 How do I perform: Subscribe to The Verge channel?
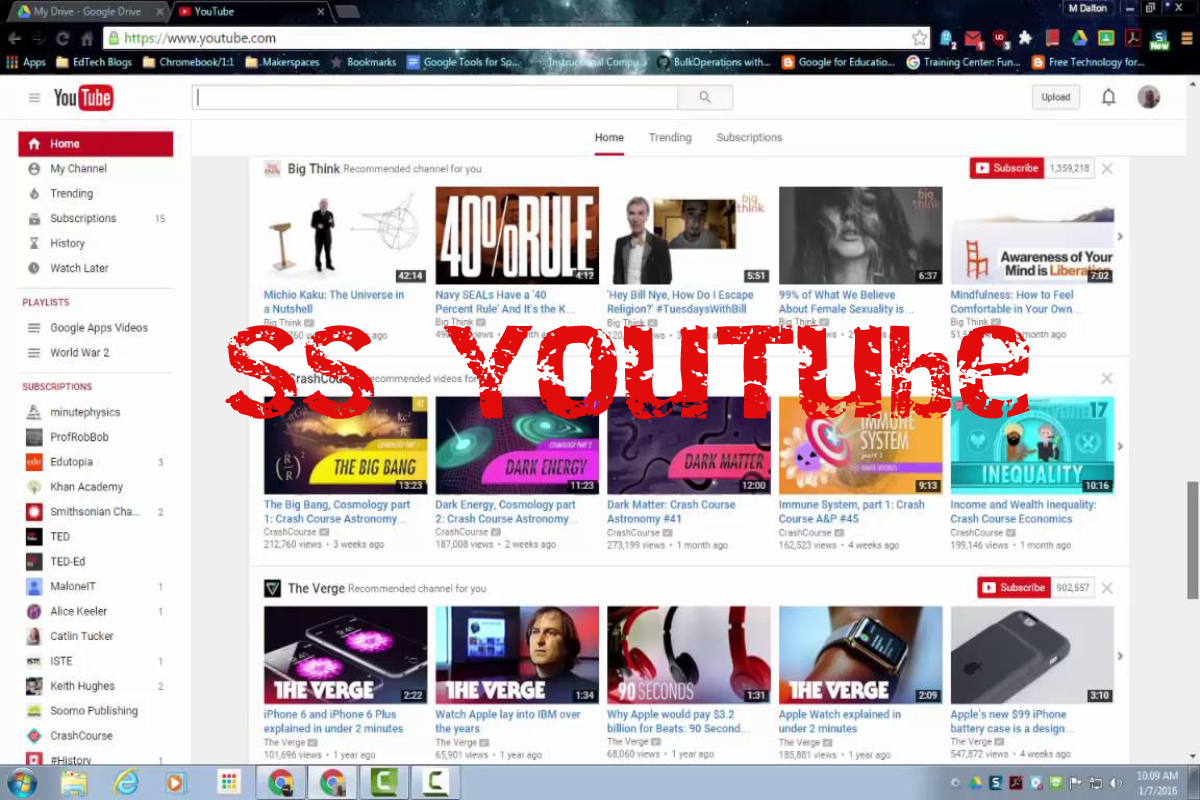tap(1013, 588)
